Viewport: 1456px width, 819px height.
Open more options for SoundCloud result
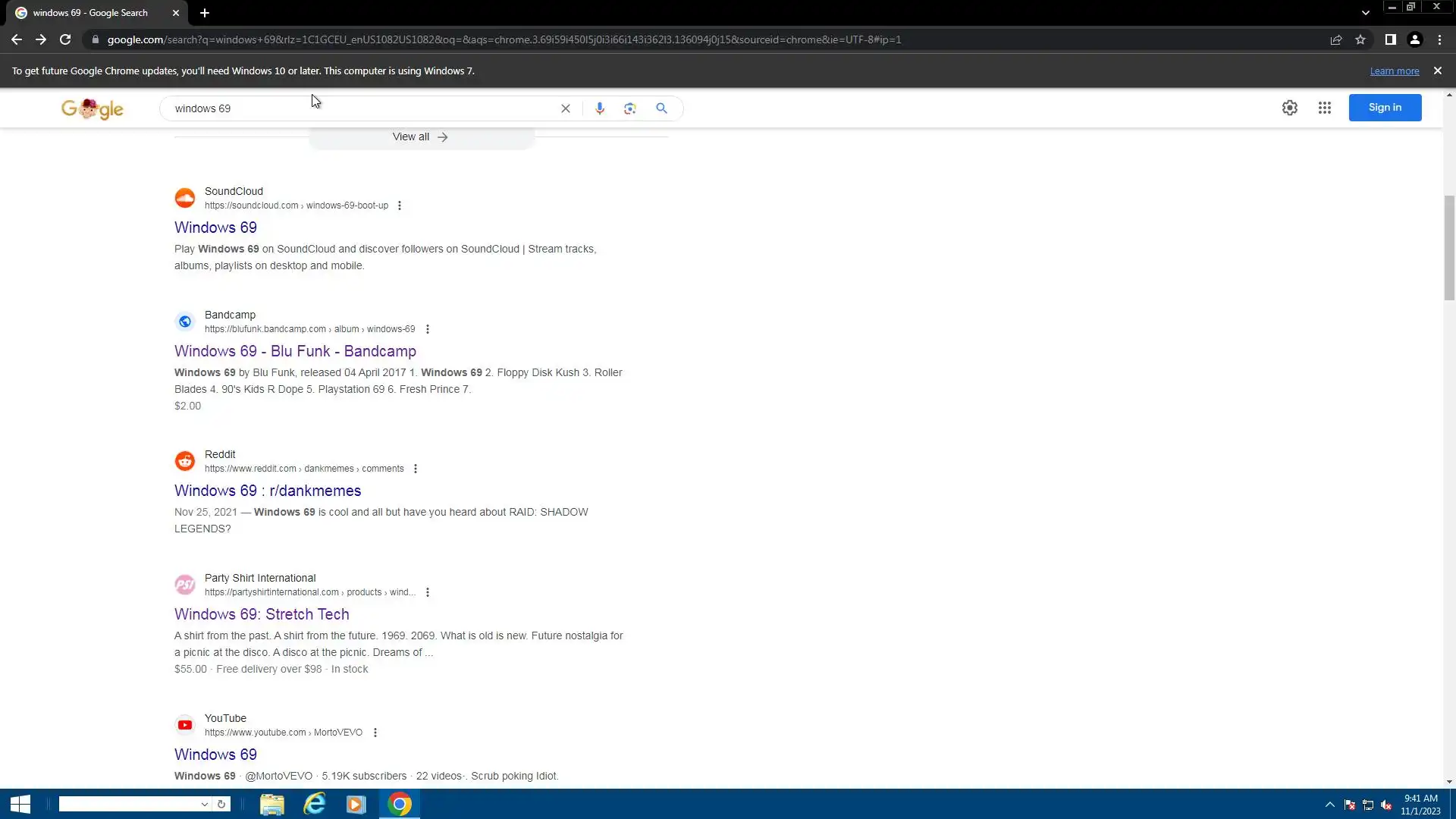(400, 206)
